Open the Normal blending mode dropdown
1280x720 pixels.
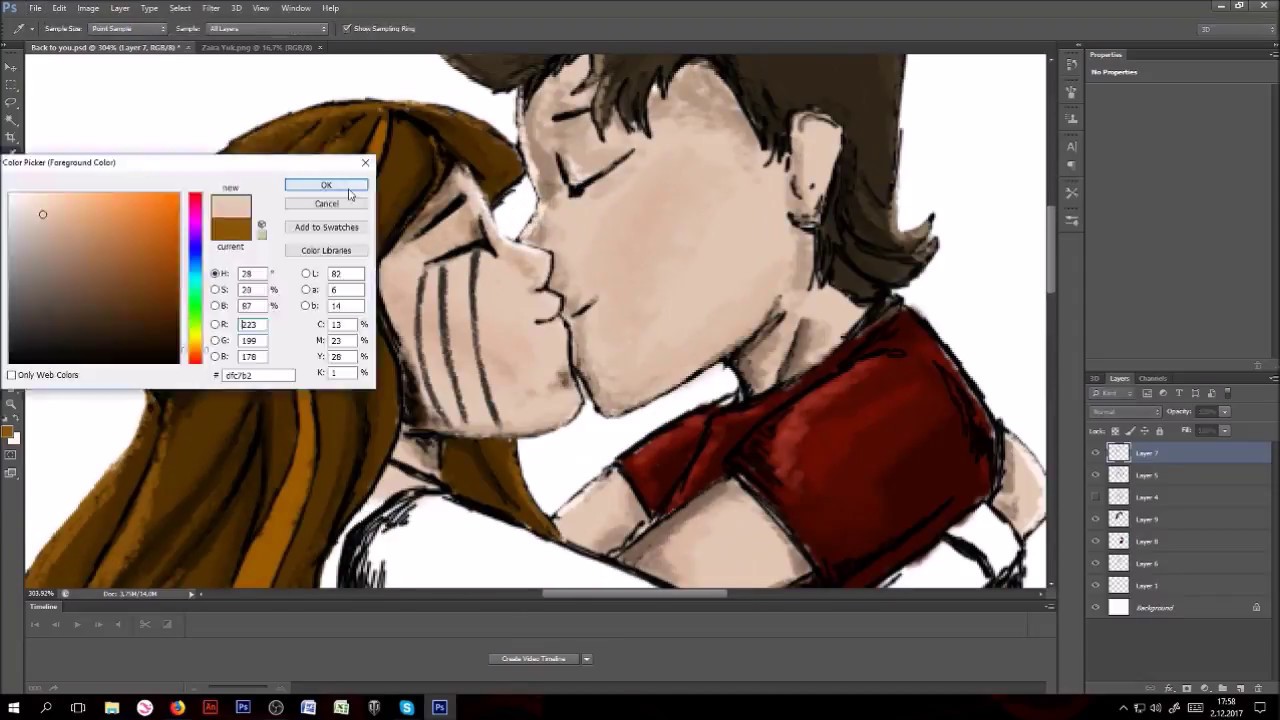(1125, 412)
